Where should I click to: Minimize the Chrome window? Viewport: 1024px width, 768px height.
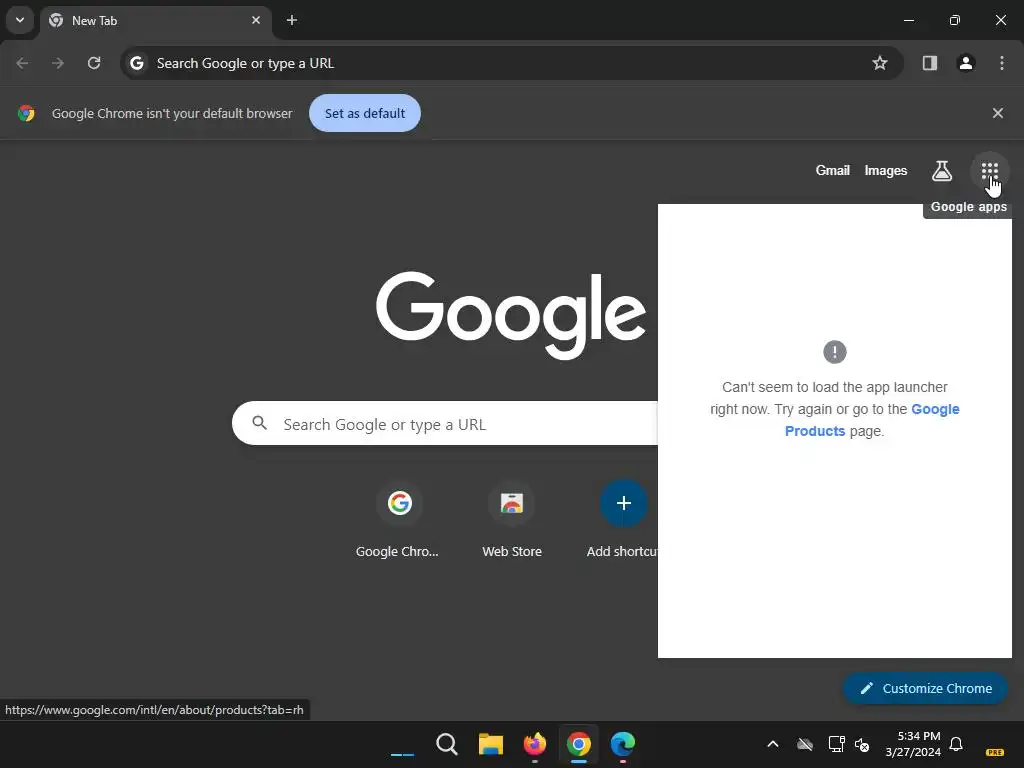click(x=908, y=20)
